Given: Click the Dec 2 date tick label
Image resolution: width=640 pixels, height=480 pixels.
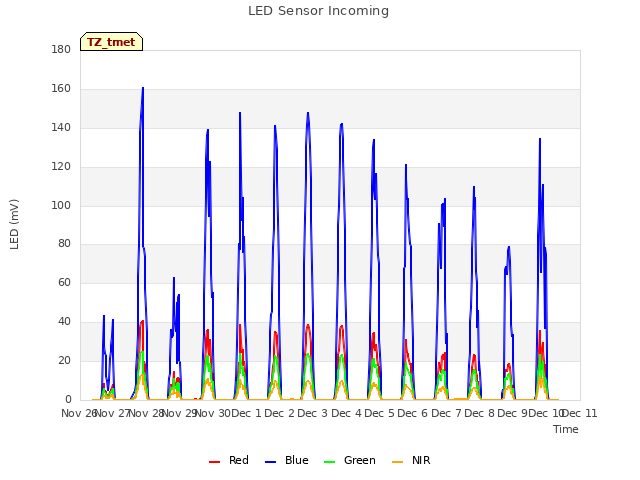Looking at the screenshot, I should click(280, 413).
